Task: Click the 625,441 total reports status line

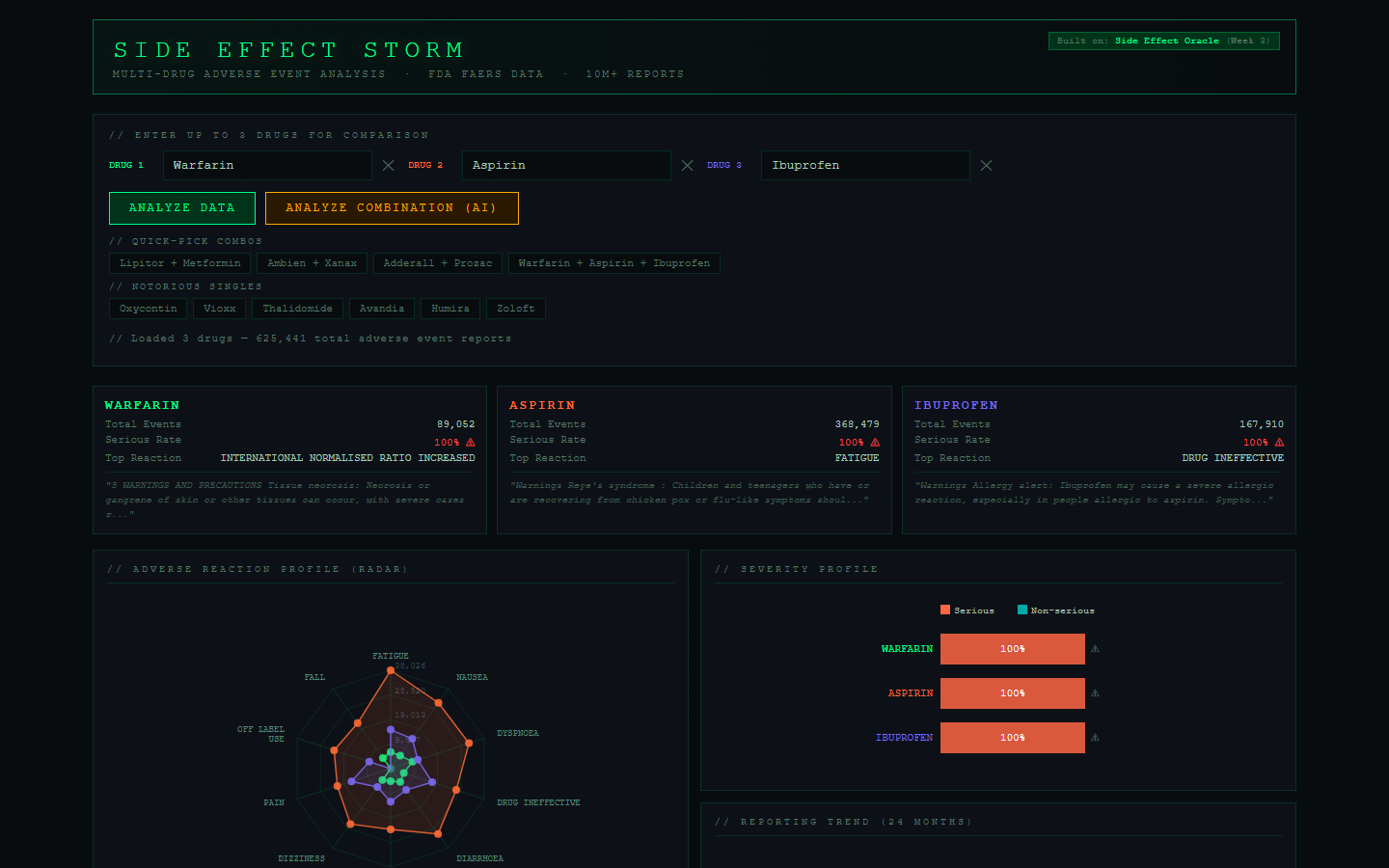Action: click(311, 339)
